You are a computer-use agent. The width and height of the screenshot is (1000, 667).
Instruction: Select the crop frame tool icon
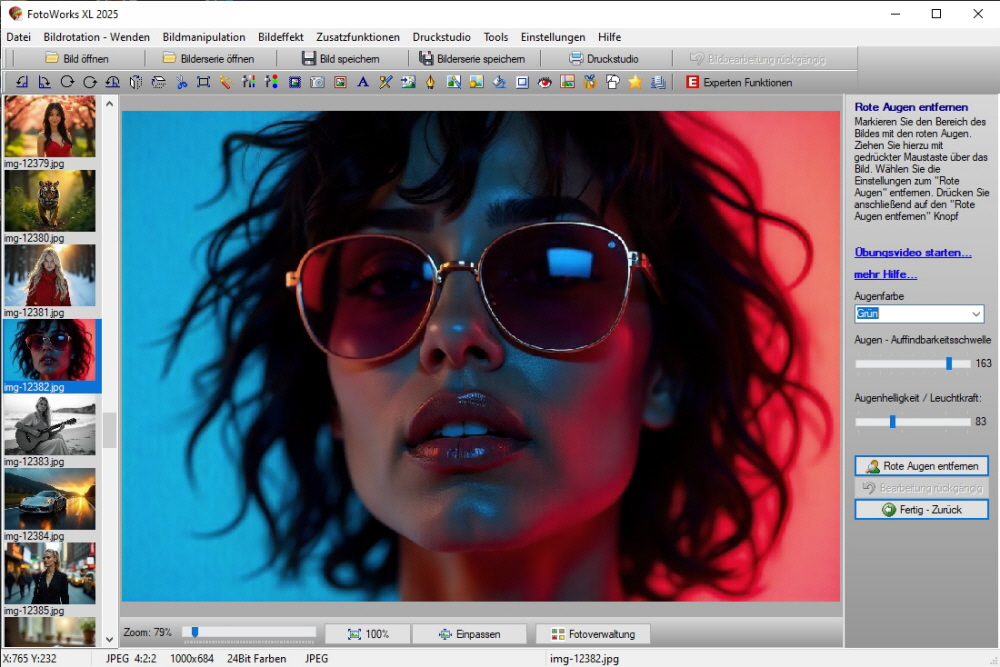click(x=204, y=82)
